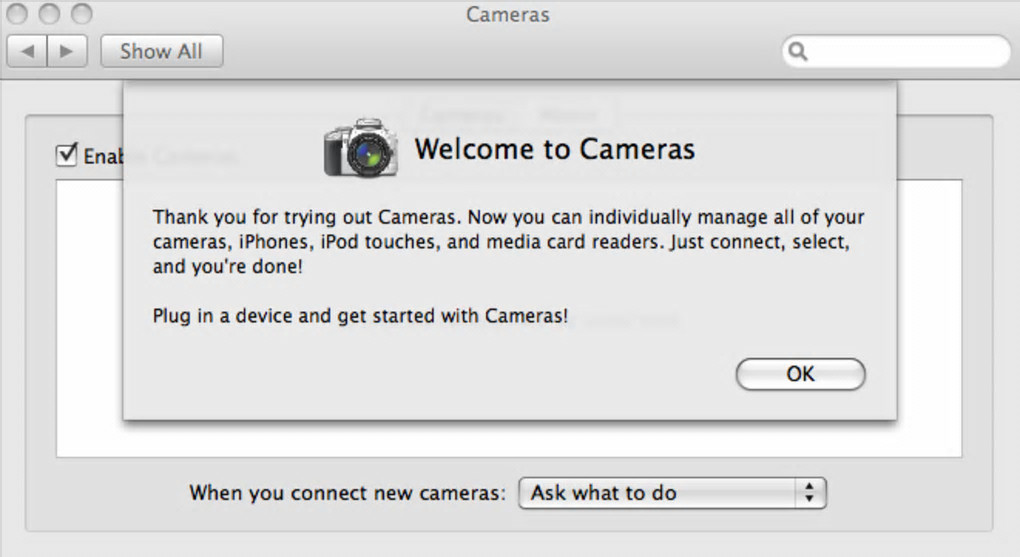The height and width of the screenshot is (557, 1020).
Task: Close the Cameras window with the first title bar button
Action: click(19, 14)
